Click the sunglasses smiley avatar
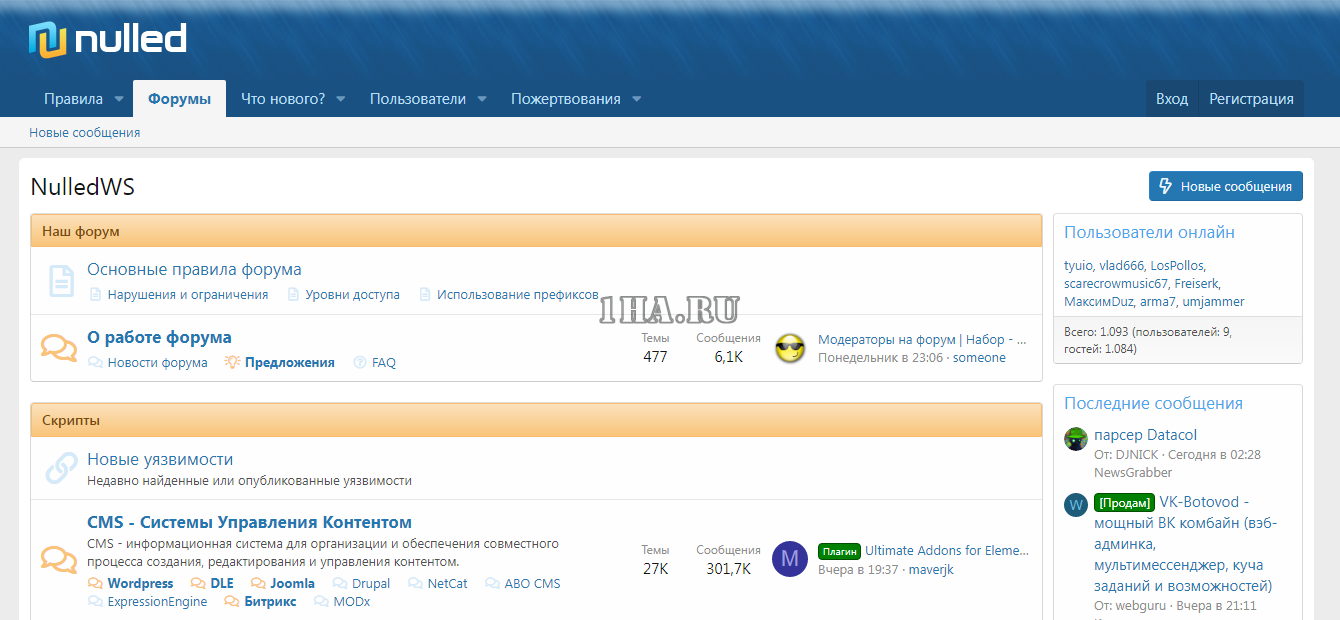The height and width of the screenshot is (620, 1340). tap(790, 348)
